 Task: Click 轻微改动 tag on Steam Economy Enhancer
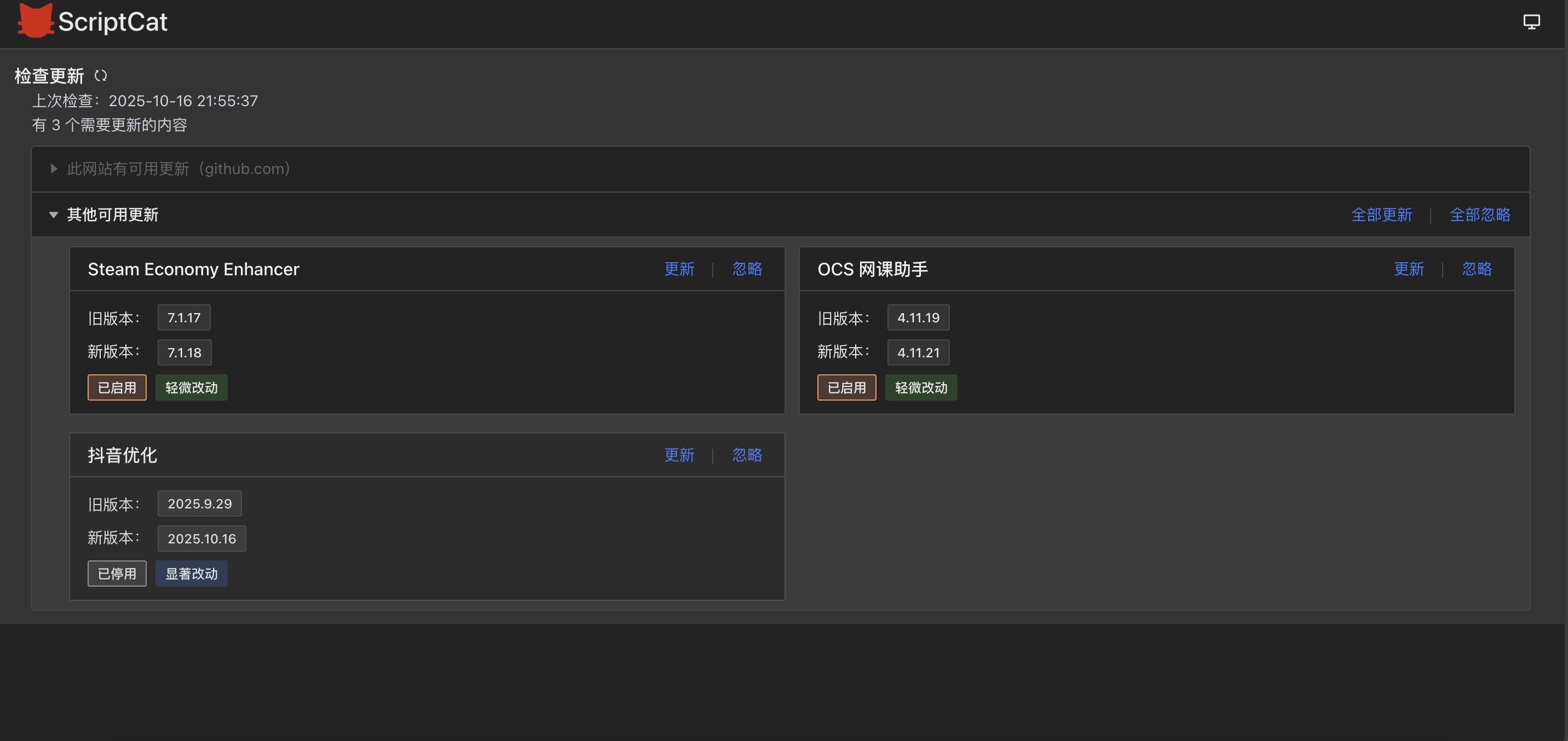(191, 387)
